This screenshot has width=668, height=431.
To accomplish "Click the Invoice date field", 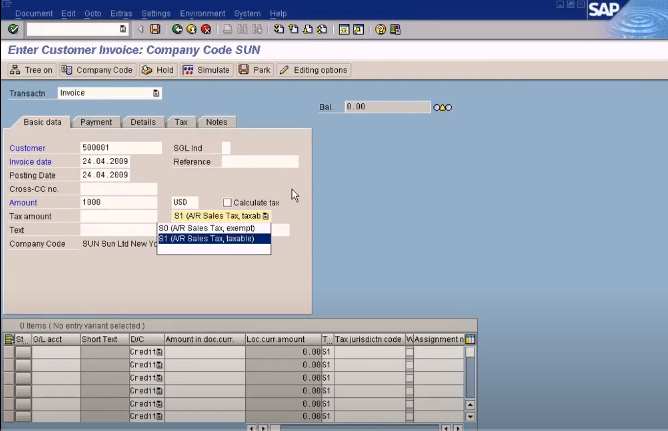I will pyautogui.click(x=105, y=161).
